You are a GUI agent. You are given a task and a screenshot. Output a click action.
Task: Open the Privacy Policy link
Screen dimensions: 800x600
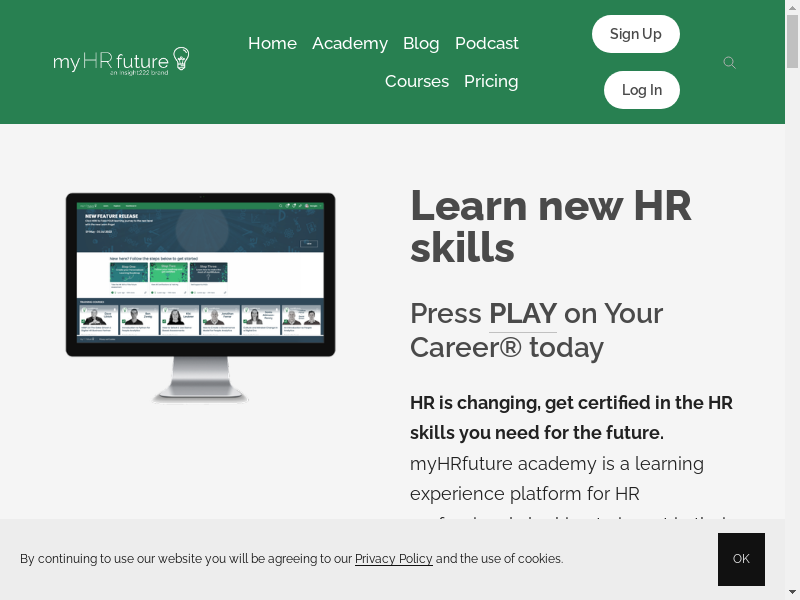tap(393, 559)
